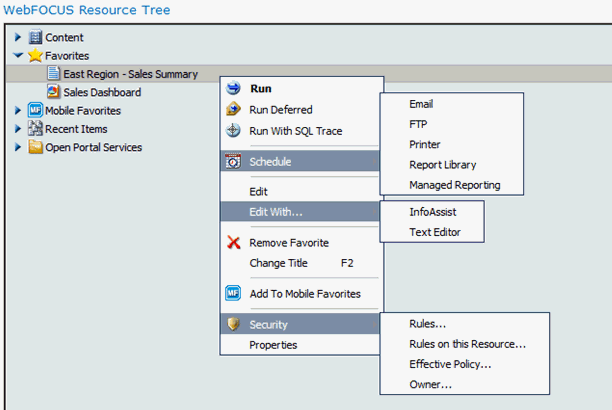Click the Content building icon
Screen dimensions: 612x410
[x=35, y=37]
